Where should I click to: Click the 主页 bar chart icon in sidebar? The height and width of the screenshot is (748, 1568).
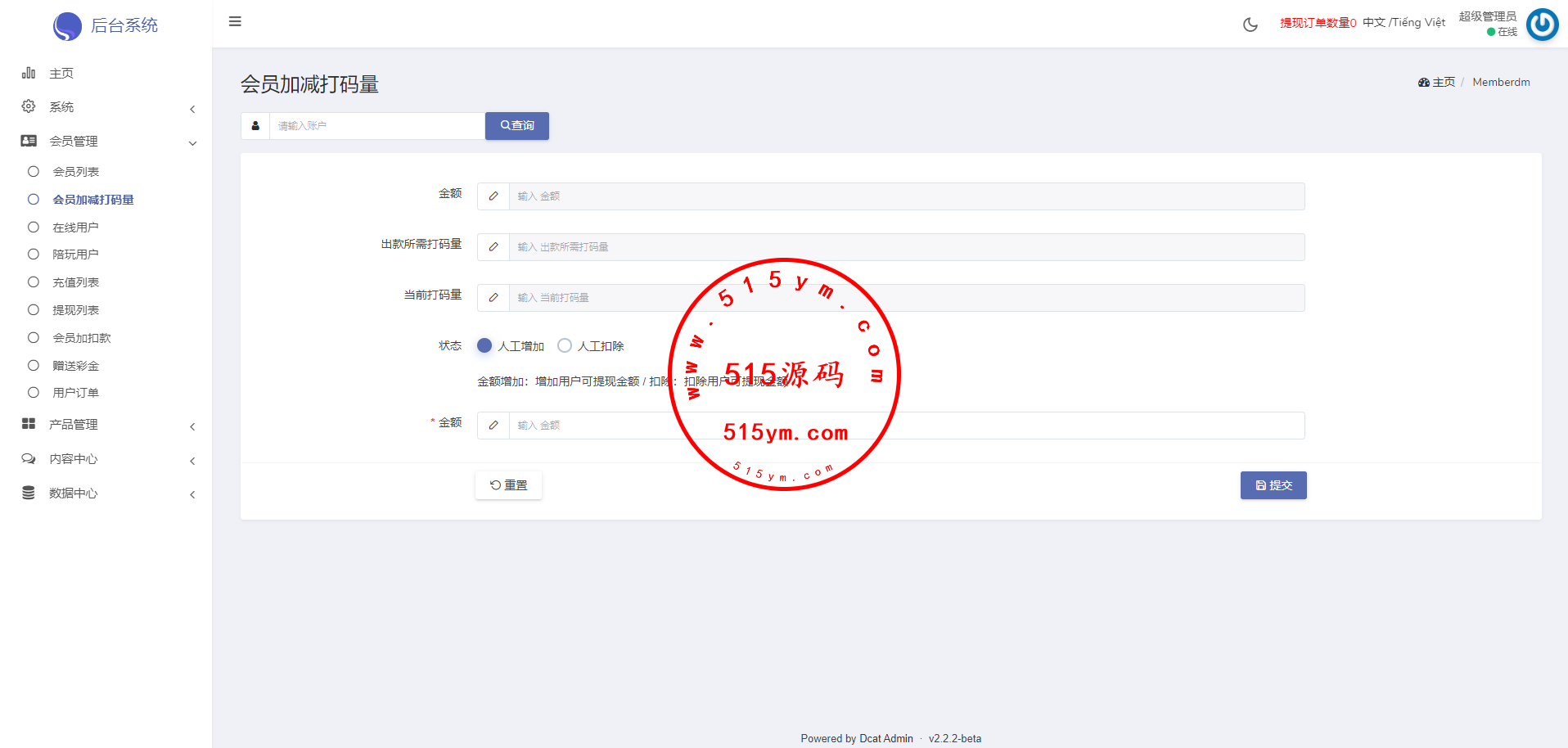[29, 73]
